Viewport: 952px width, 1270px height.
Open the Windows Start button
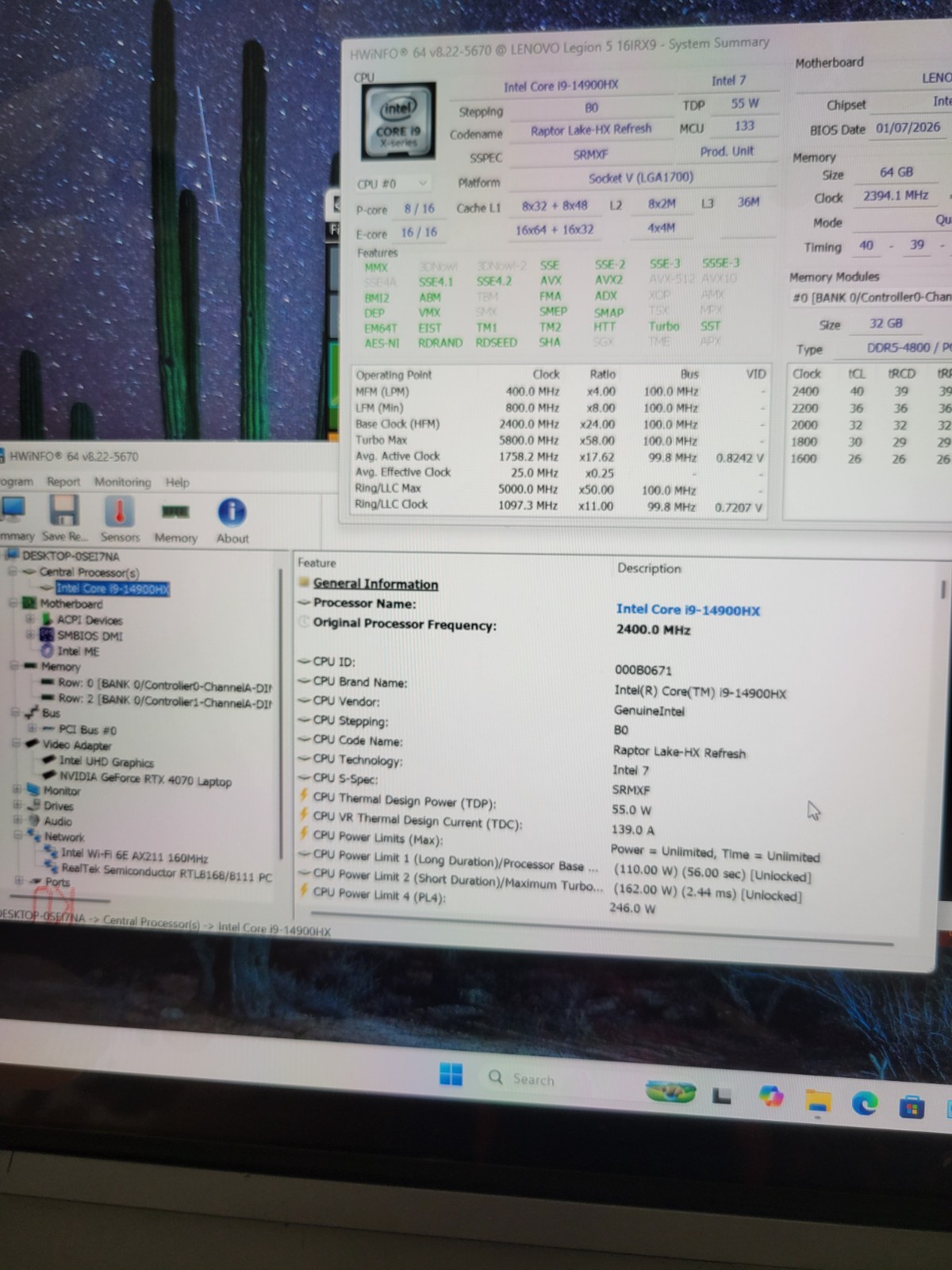click(x=451, y=1075)
